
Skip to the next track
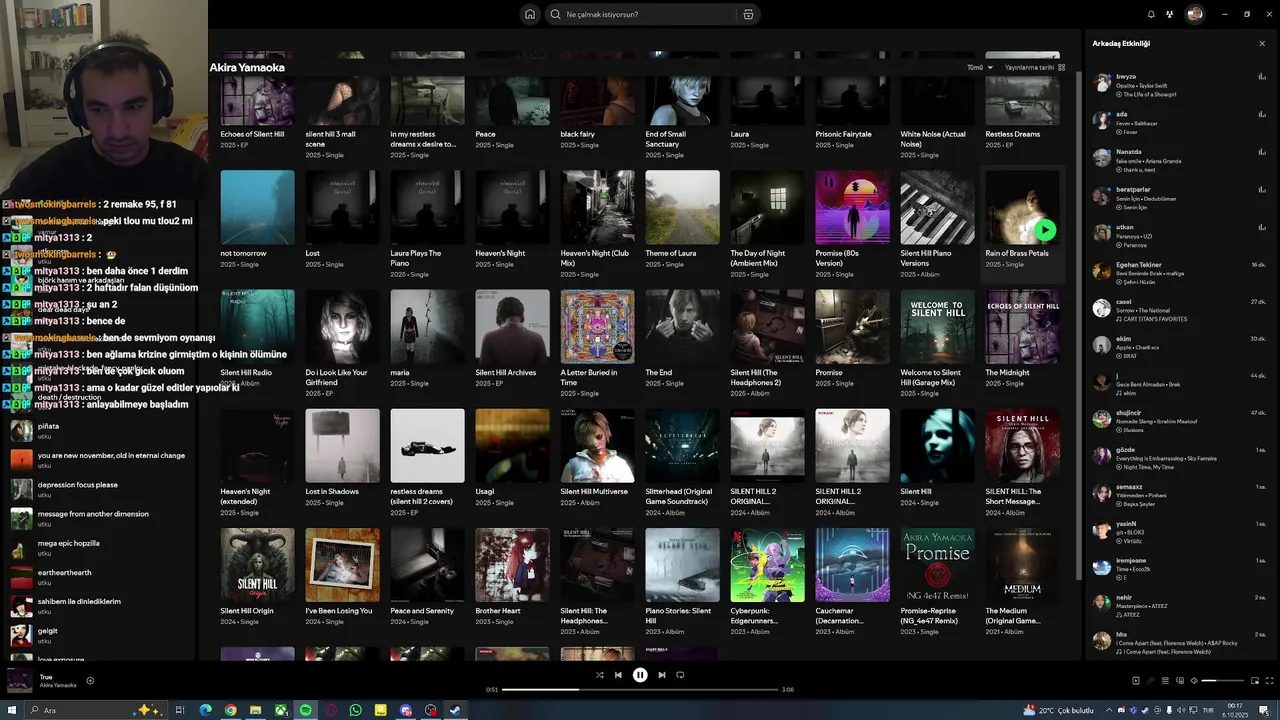pyautogui.click(x=661, y=675)
